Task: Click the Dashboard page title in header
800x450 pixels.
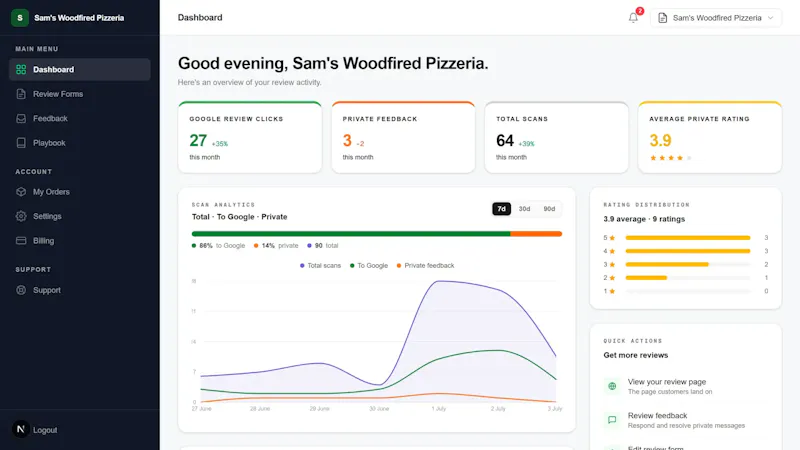Action: pos(200,17)
